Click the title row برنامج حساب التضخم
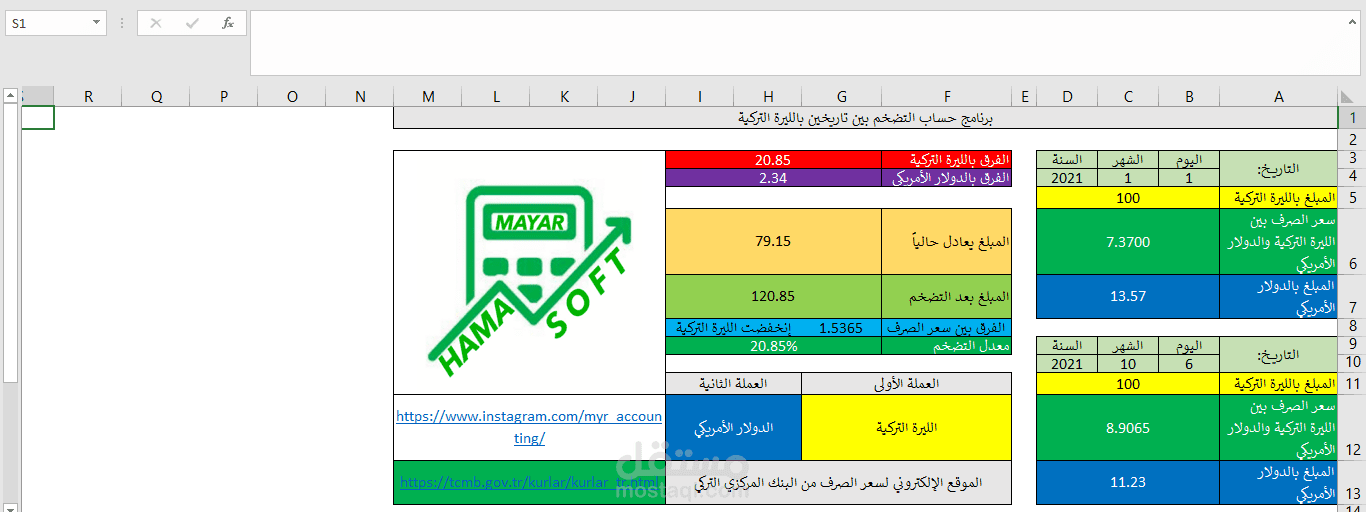 [x=865, y=118]
